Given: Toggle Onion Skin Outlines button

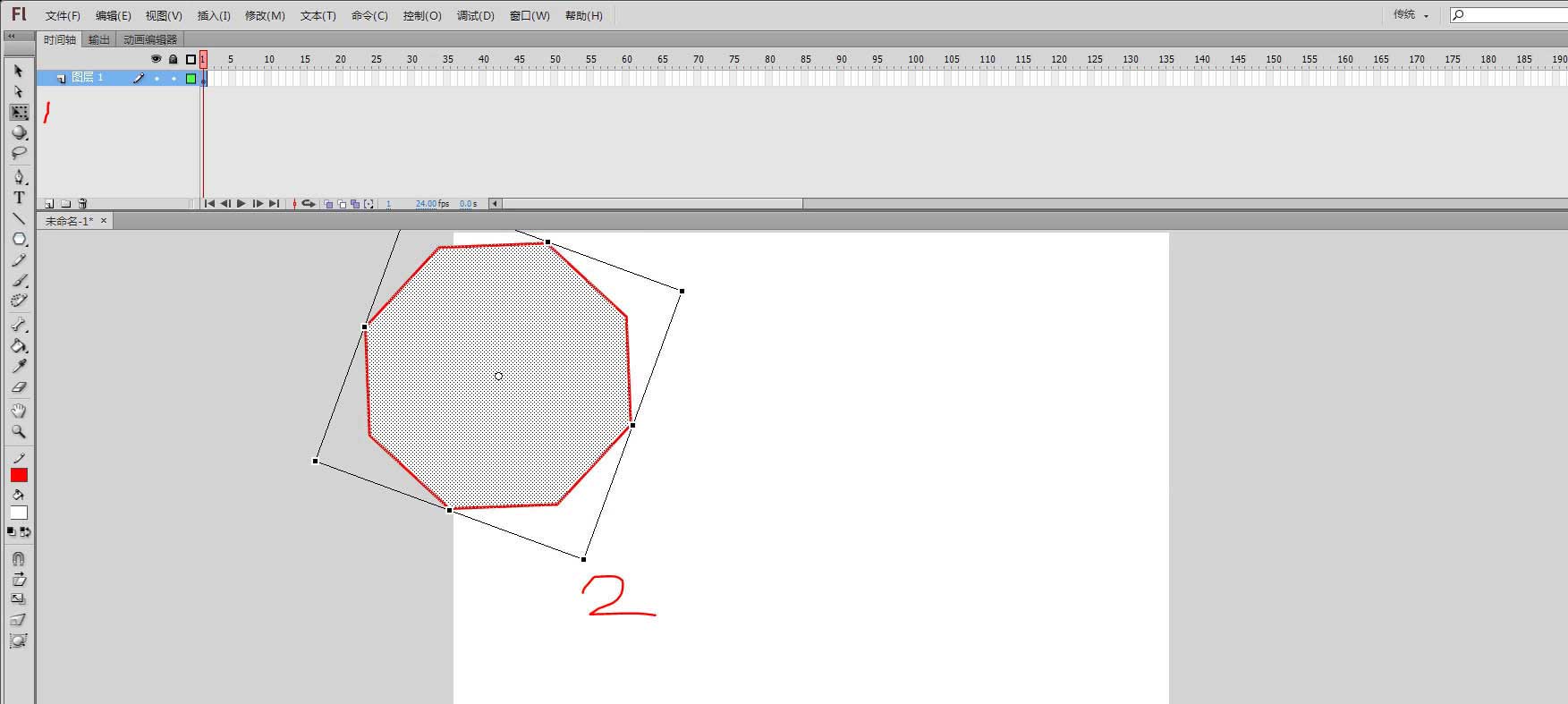Looking at the screenshot, I should [342, 204].
